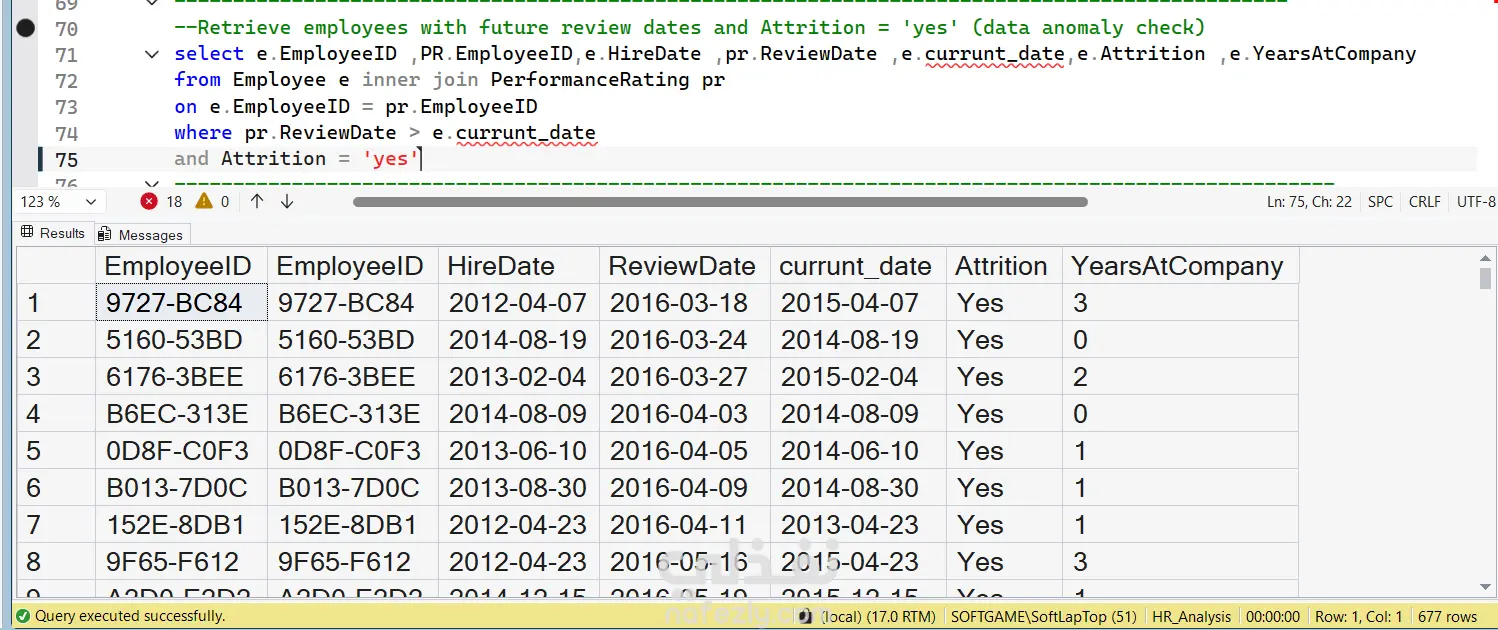Select the Attrition column header
The height and width of the screenshot is (630, 1498).
tap(1004, 266)
